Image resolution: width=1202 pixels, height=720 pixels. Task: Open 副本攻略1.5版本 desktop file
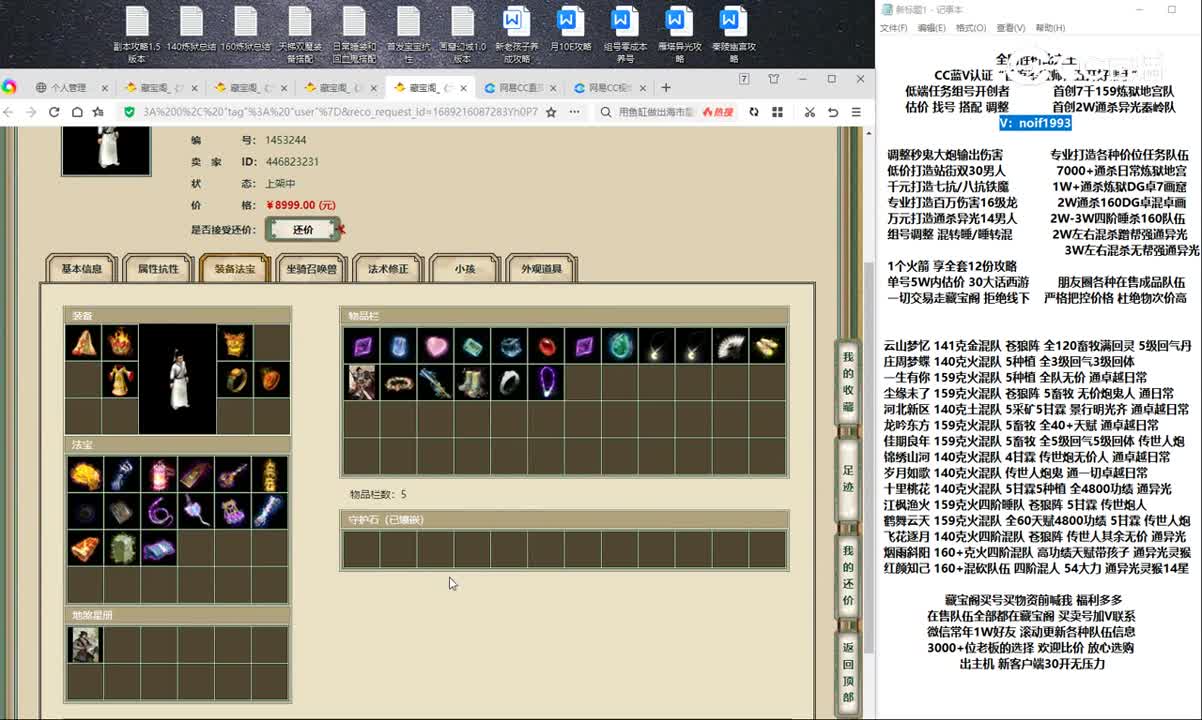click(x=137, y=36)
